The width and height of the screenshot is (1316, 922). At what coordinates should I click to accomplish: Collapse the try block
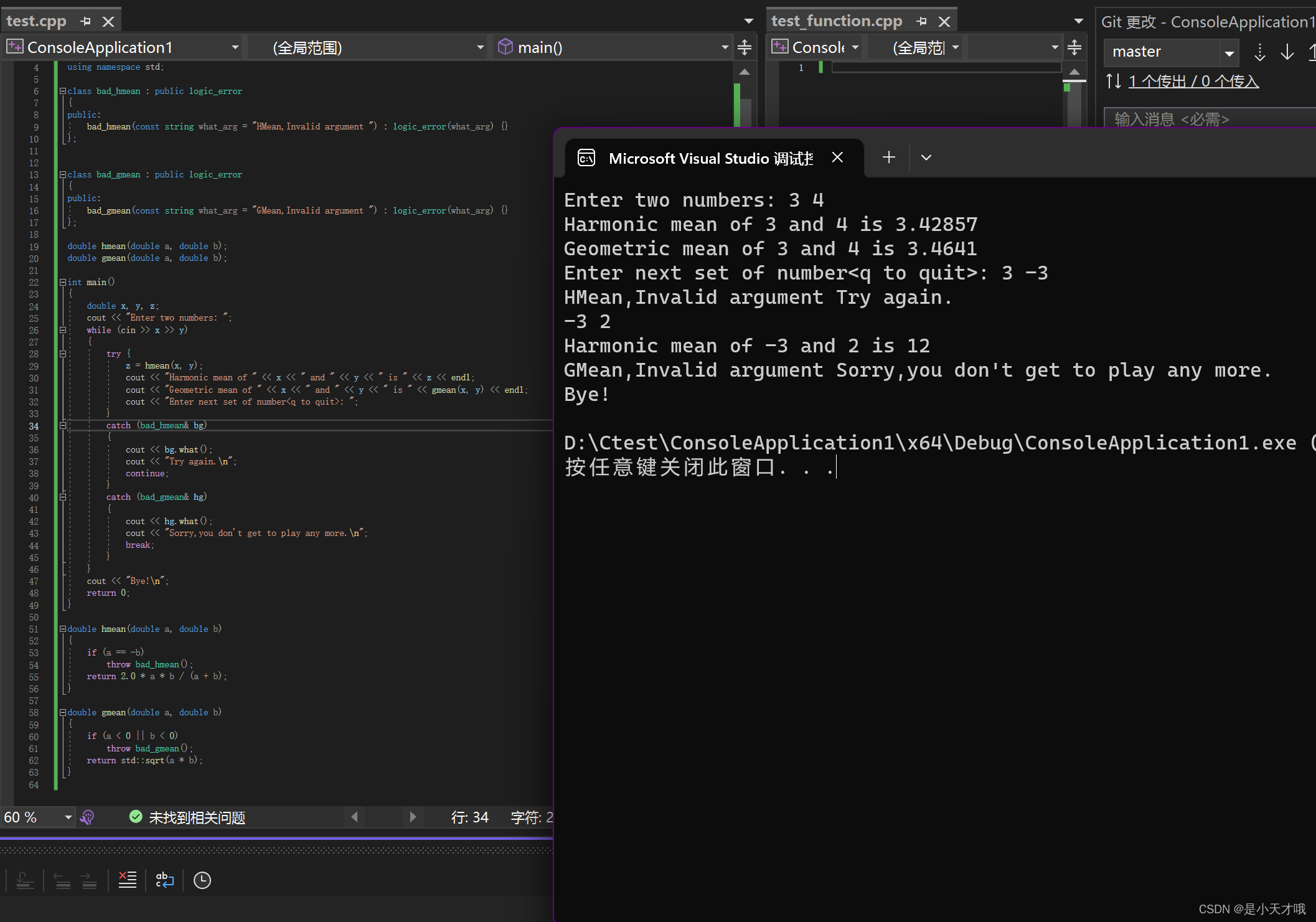point(63,354)
